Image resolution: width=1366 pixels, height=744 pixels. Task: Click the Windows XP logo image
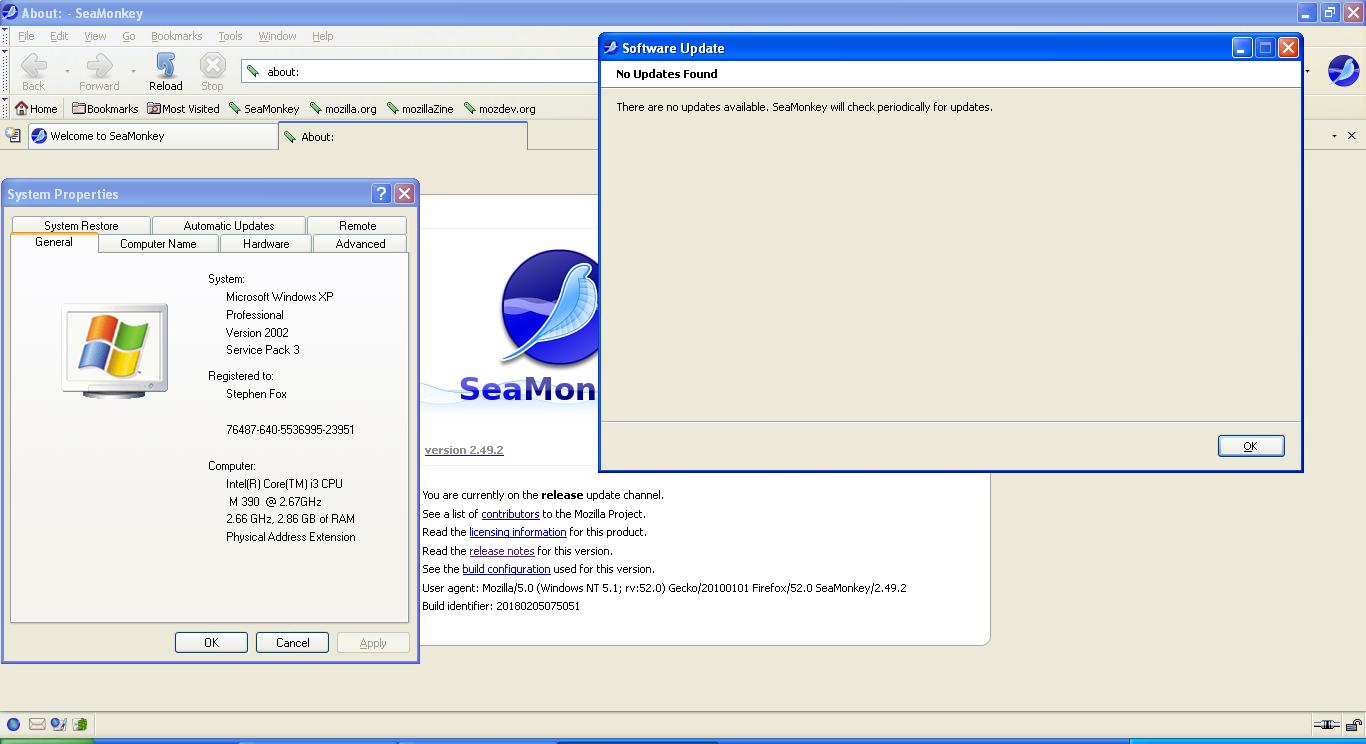115,349
